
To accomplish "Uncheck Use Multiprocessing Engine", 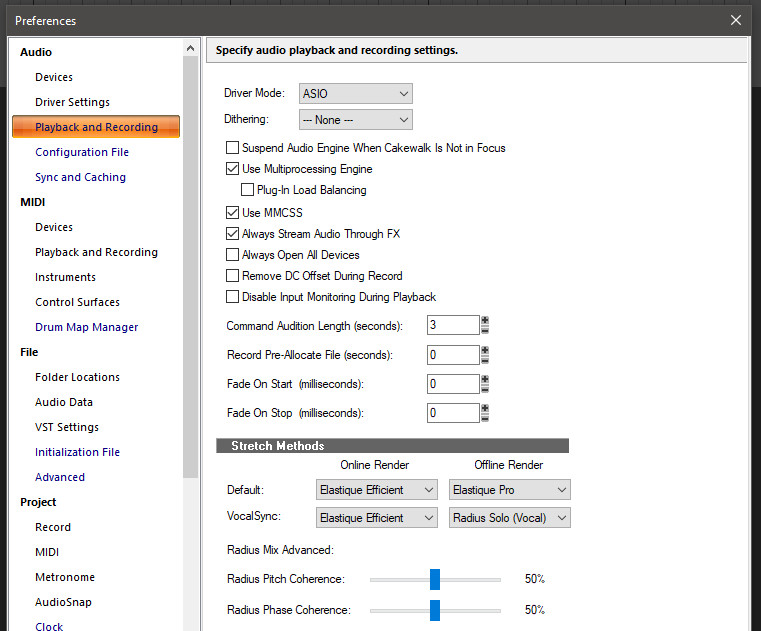I will click(233, 169).
